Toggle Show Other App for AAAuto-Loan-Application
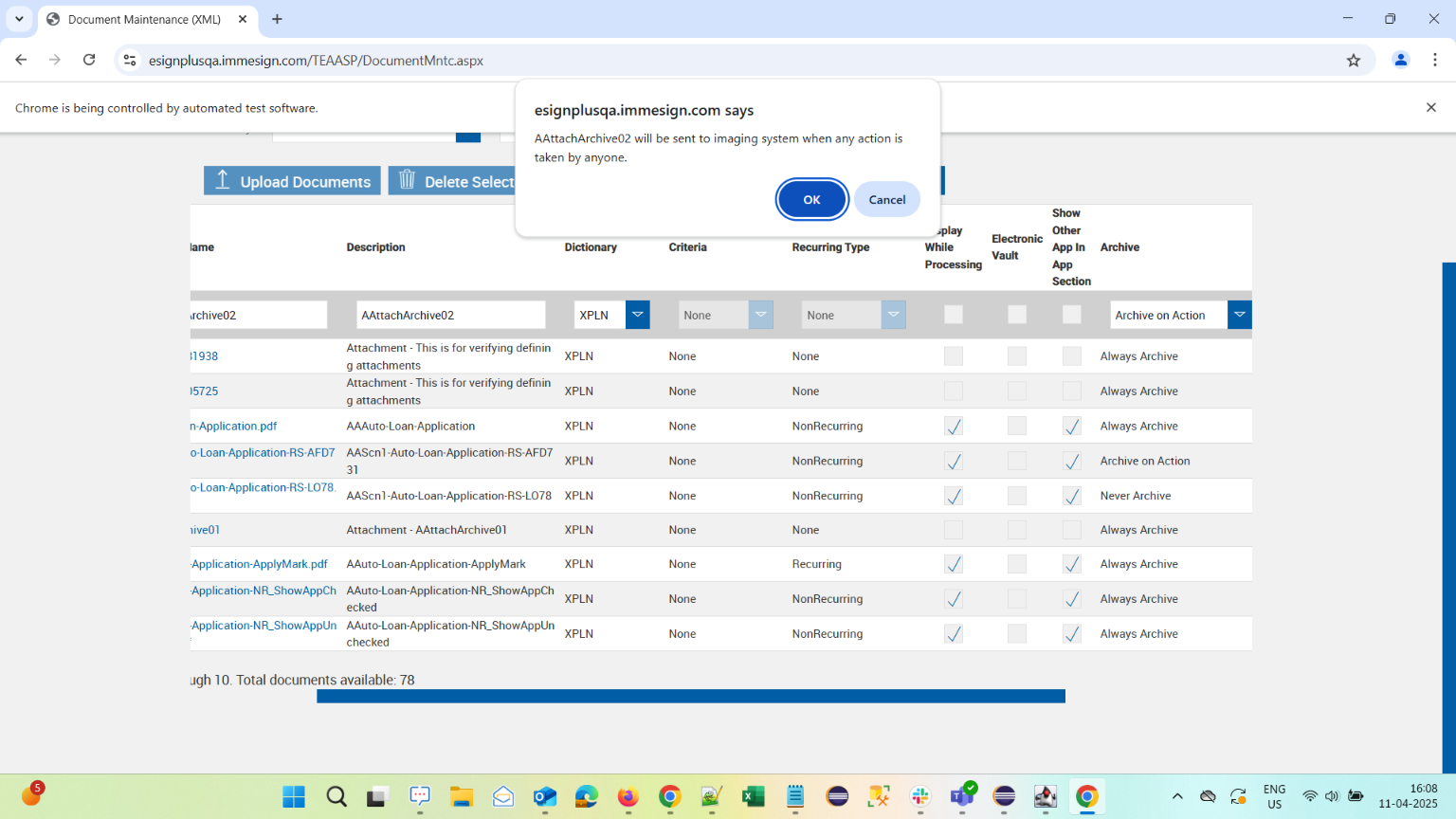1456x819 pixels. [x=1072, y=427]
